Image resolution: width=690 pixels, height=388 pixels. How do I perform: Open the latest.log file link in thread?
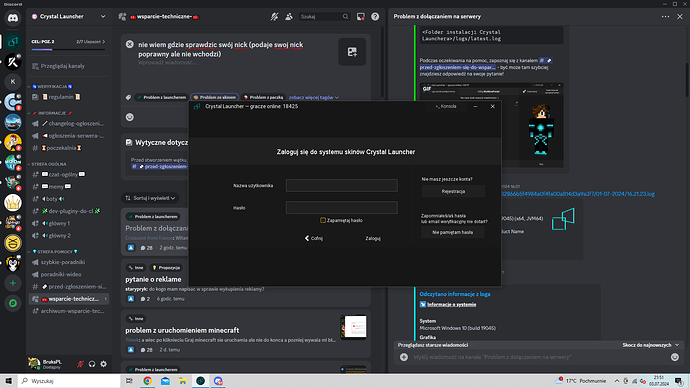tap(578, 194)
